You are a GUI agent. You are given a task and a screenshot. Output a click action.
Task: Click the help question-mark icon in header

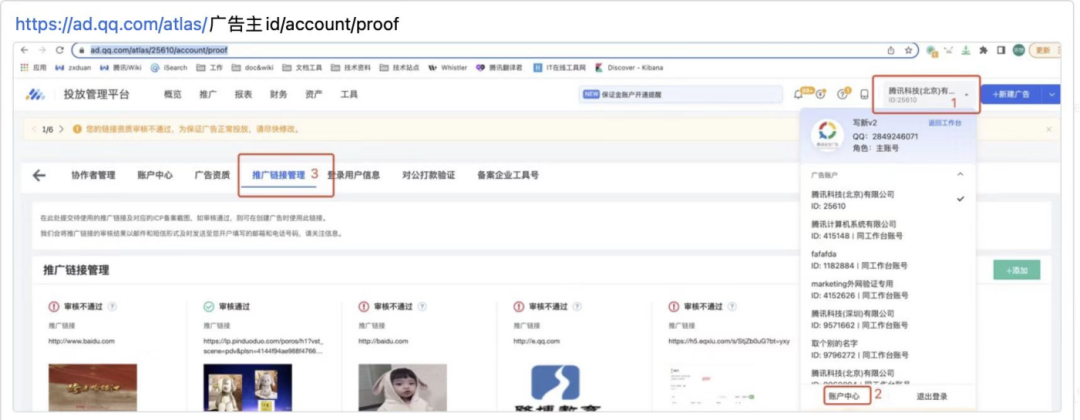842,95
